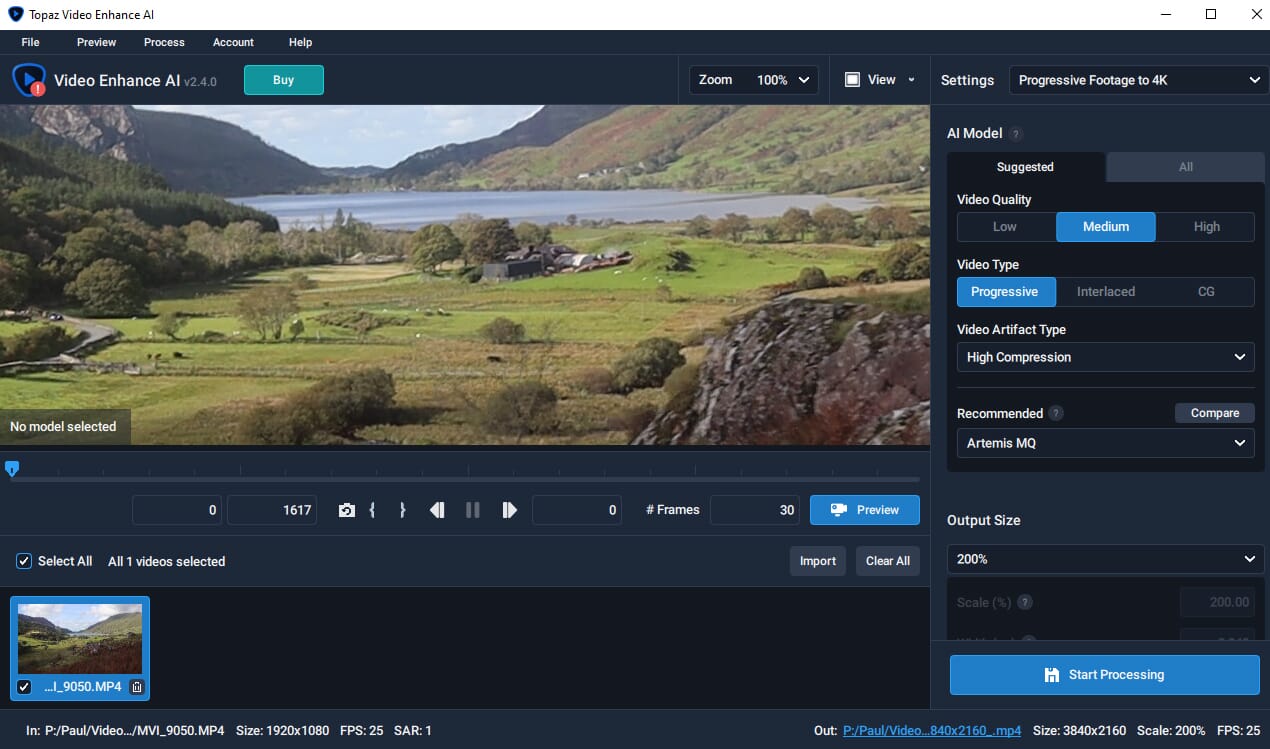Click the Clear All button
This screenshot has width=1270, height=749.
[888, 561]
